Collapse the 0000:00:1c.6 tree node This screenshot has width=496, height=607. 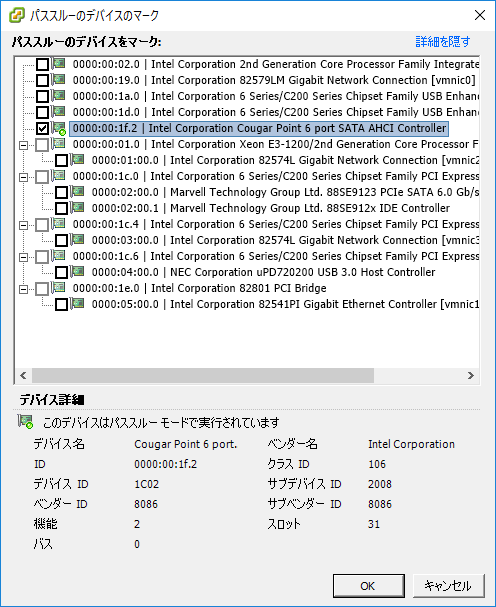(x=24, y=257)
